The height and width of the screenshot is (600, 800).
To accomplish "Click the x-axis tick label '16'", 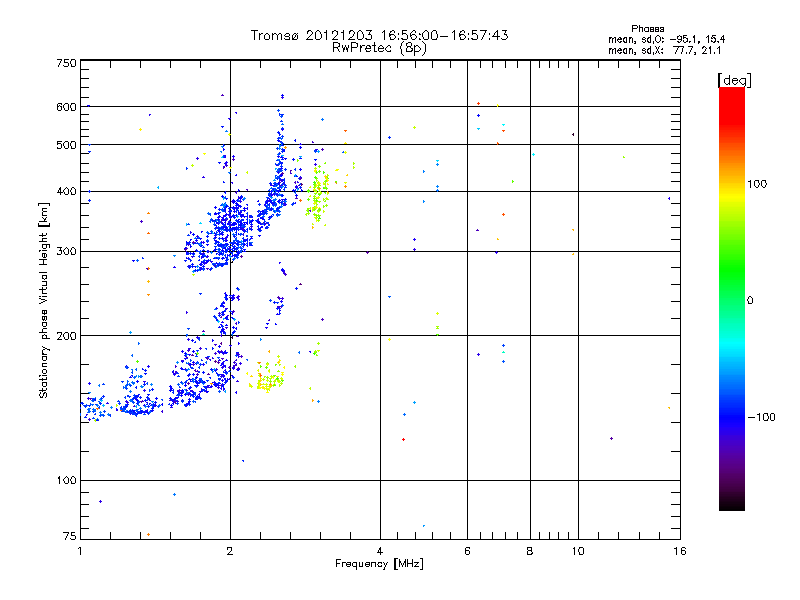I will point(680,551).
